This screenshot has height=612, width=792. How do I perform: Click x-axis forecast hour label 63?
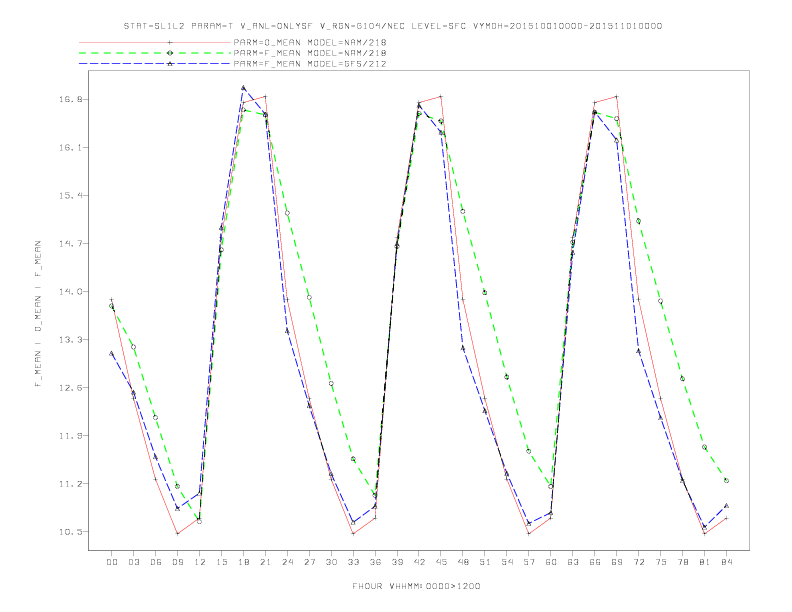click(573, 562)
